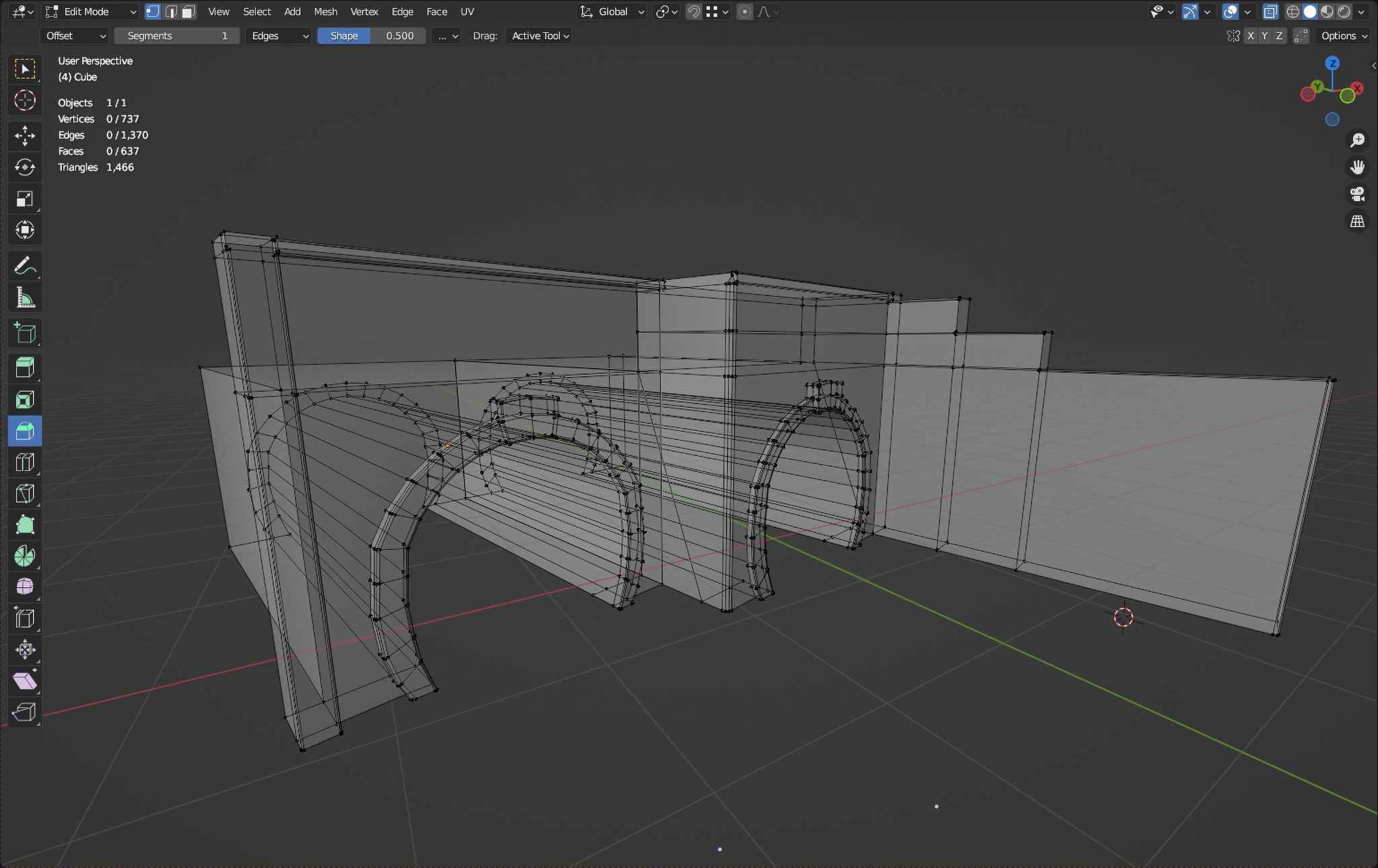Screen dimensions: 1378x868
Task: Toggle proportional editing
Action: coord(745,11)
